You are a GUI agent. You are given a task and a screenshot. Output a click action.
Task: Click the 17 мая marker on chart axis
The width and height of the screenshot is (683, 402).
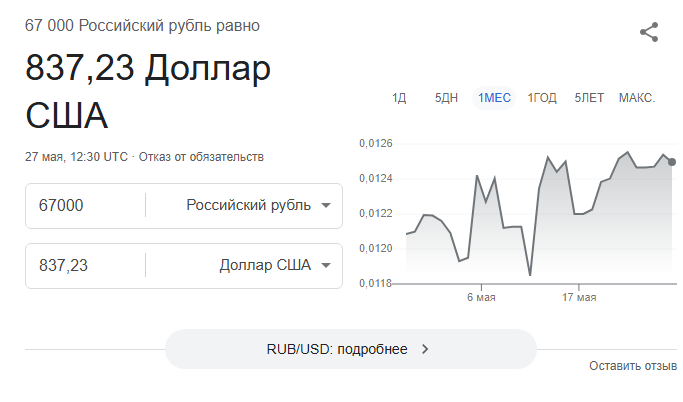(x=579, y=297)
